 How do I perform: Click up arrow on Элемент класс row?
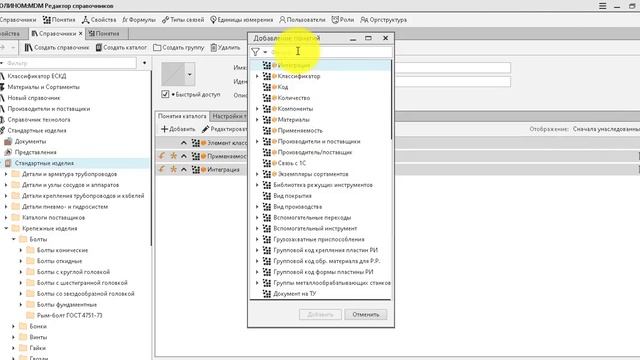[184, 143]
